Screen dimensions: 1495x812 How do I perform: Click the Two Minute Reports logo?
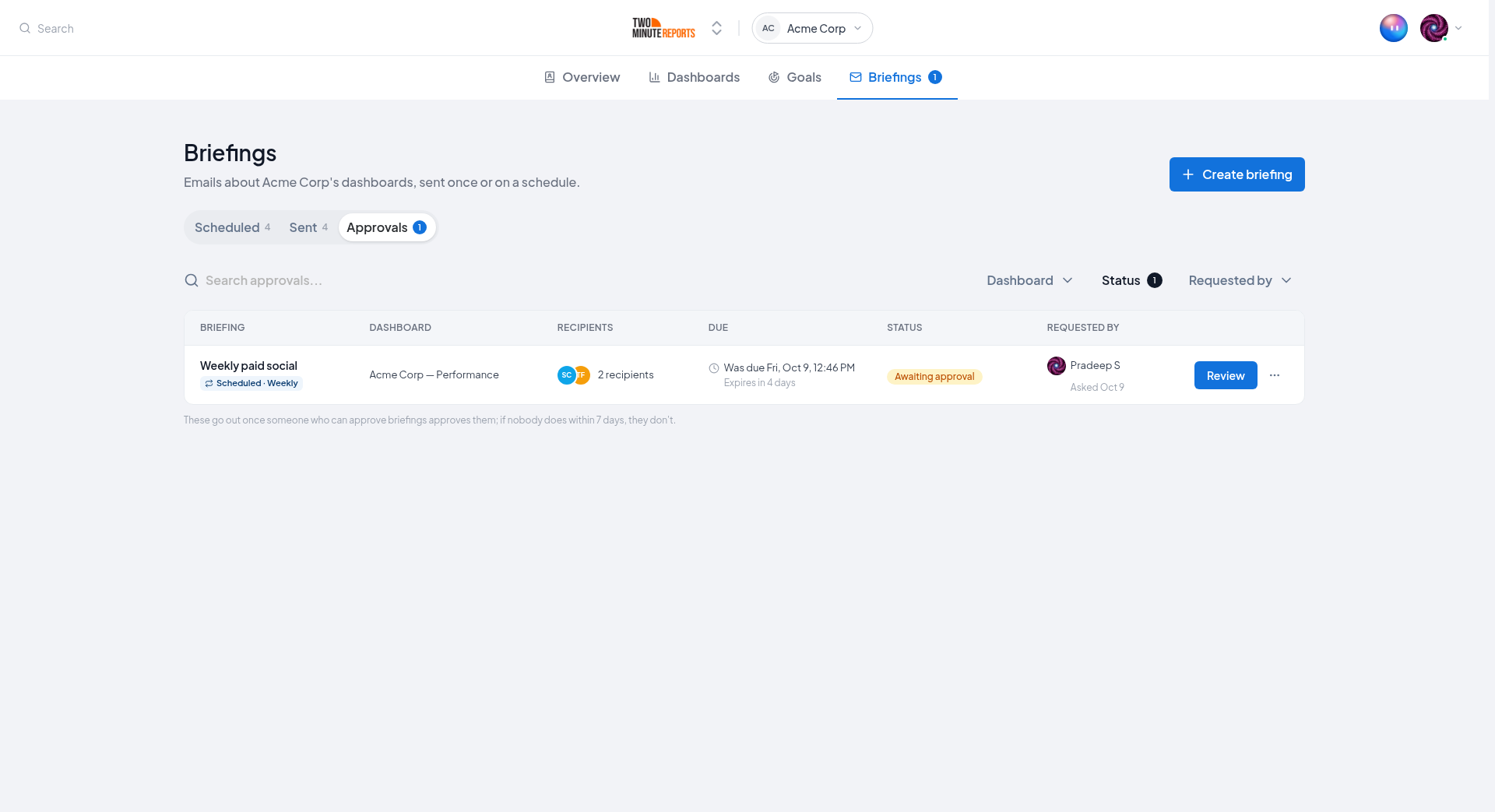663,28
